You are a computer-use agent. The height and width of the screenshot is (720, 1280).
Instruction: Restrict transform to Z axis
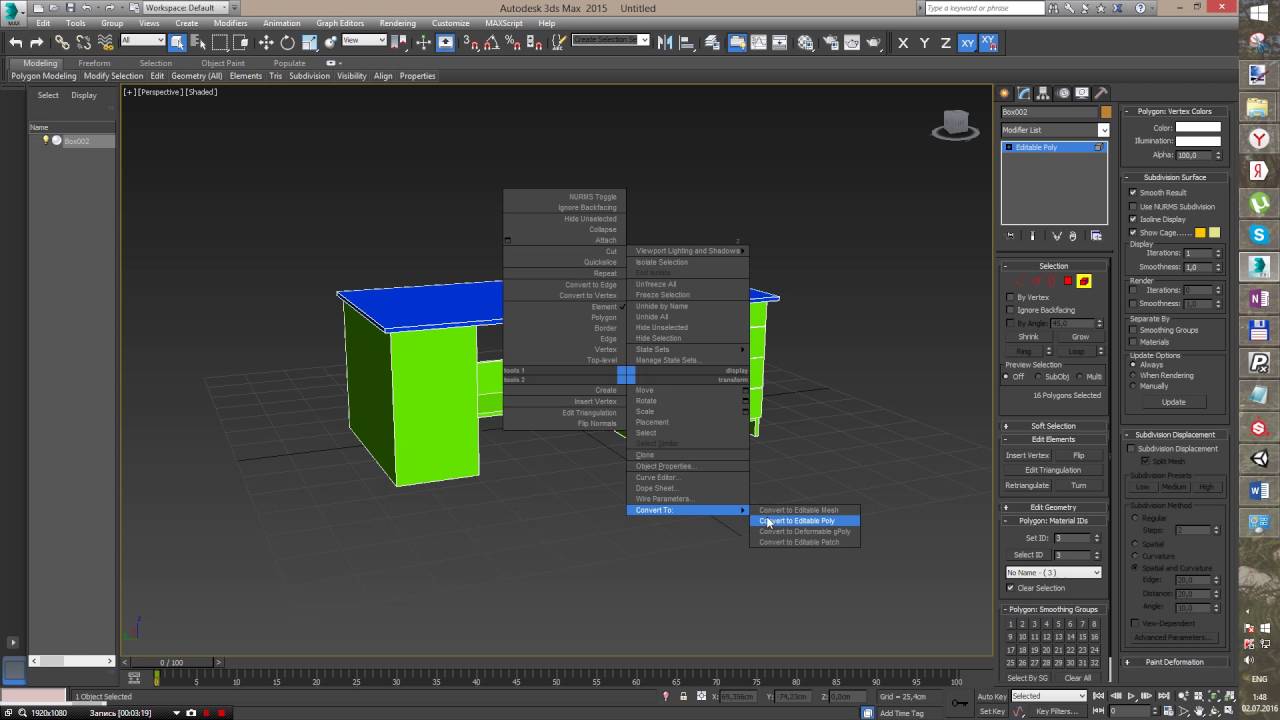[945, 42]
